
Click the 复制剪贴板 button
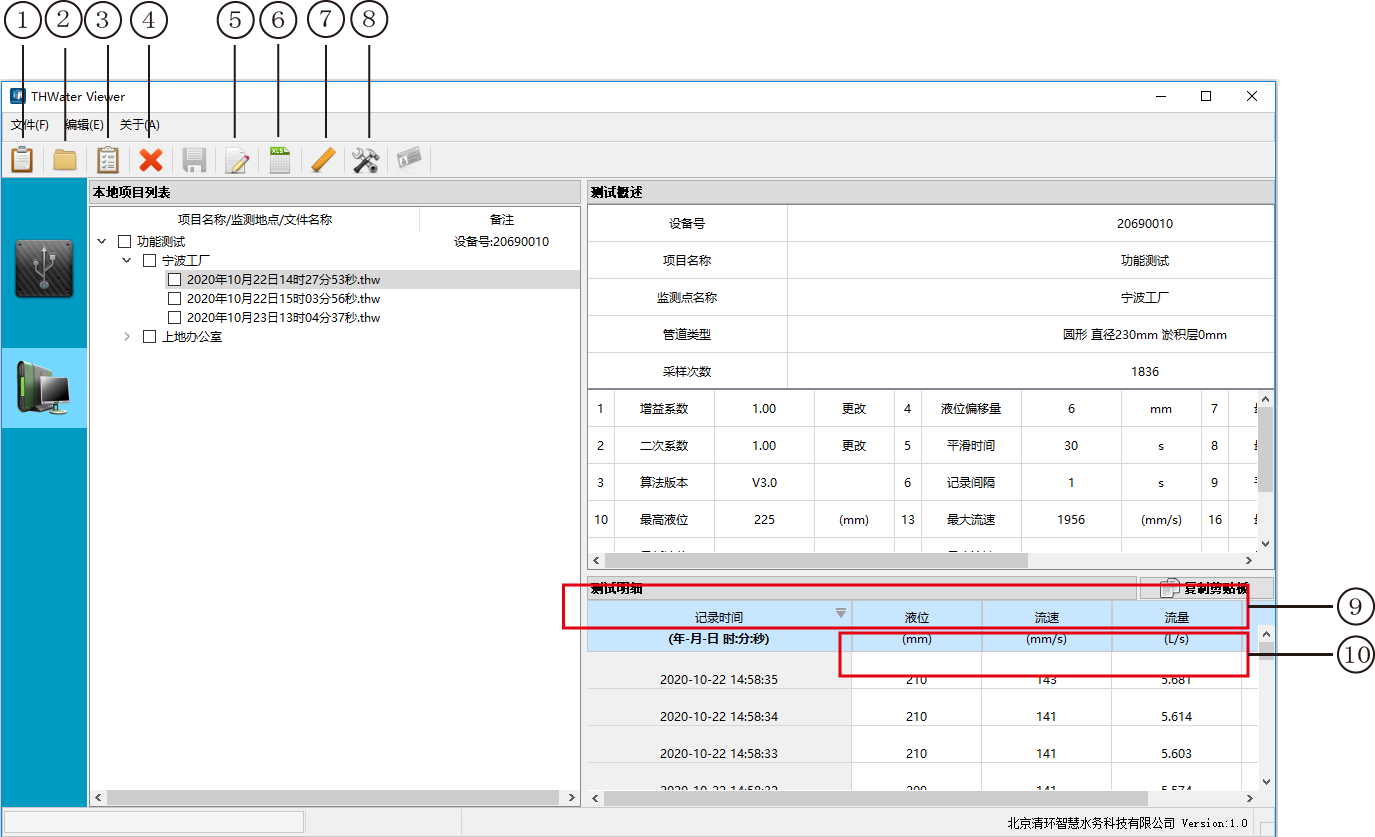coord(1207,588)
